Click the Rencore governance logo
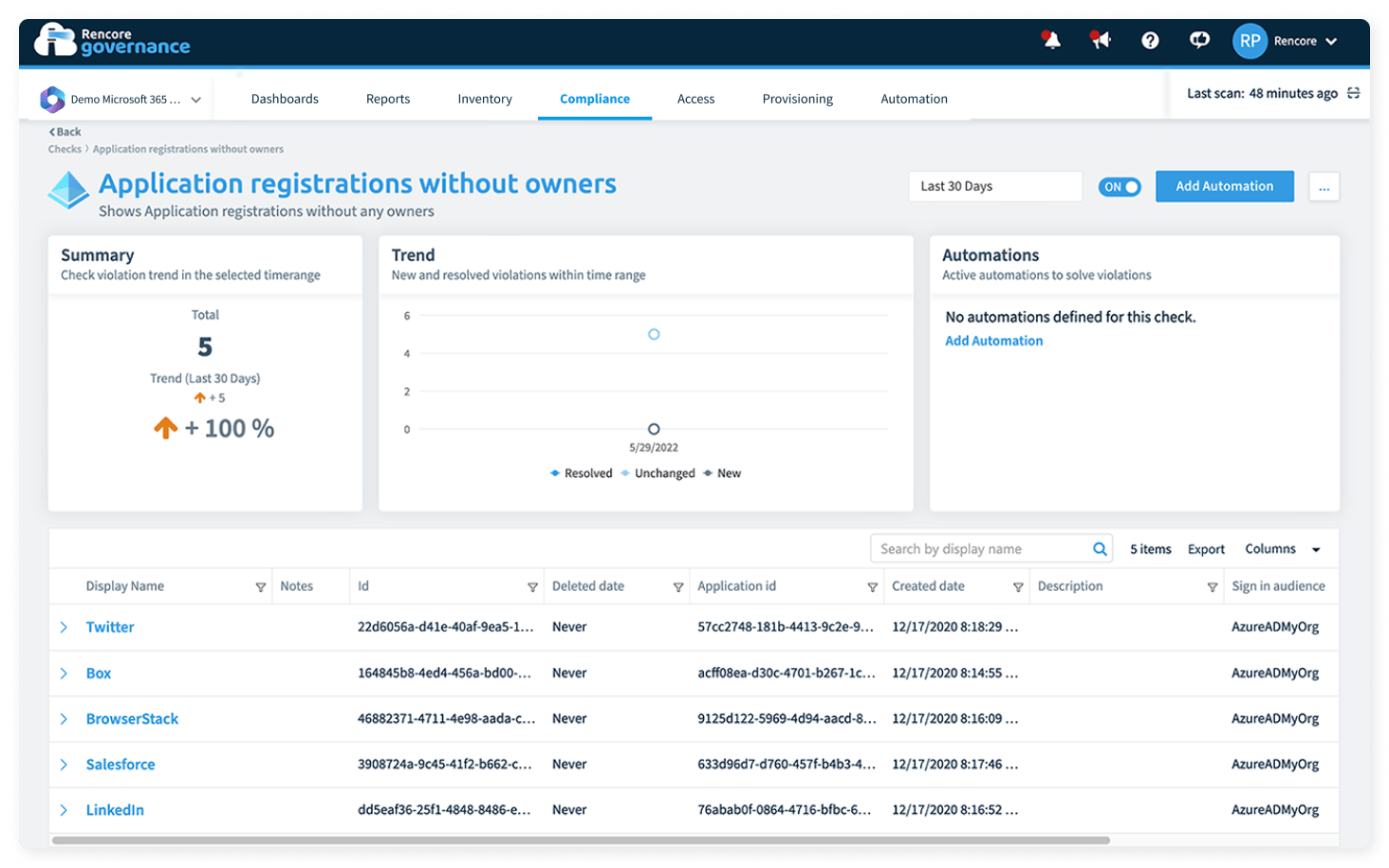1389x868 pixels. [x=112, y=40]
